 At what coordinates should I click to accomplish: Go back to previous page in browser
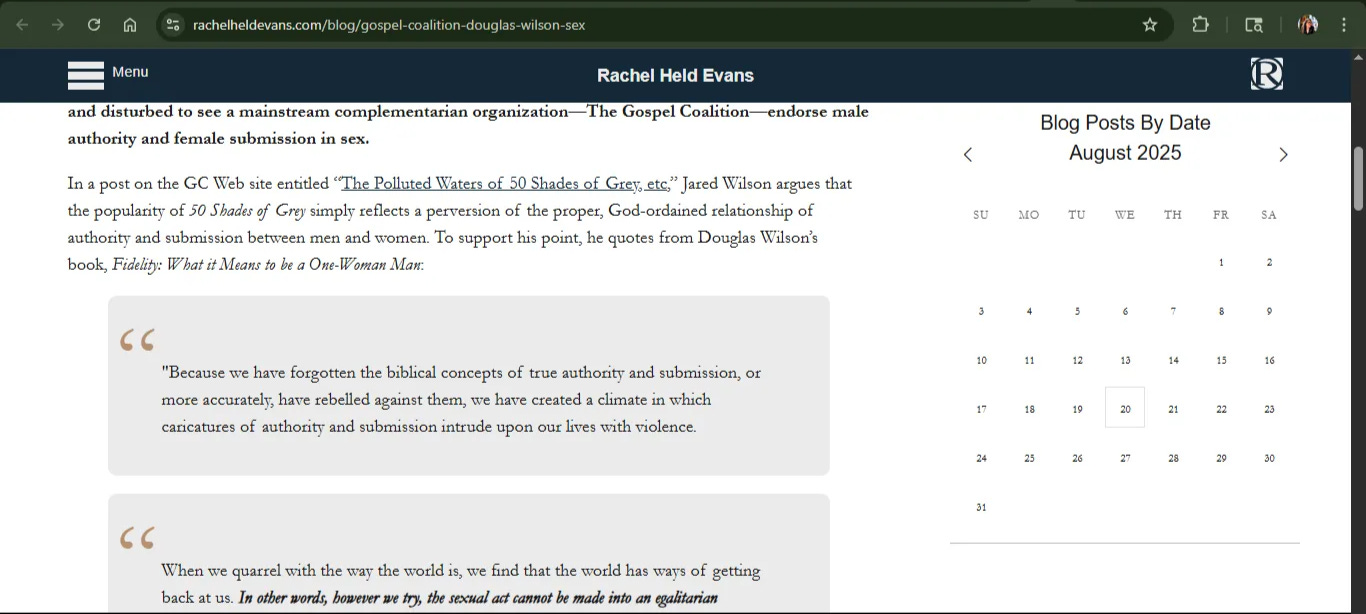coord(22,25)
